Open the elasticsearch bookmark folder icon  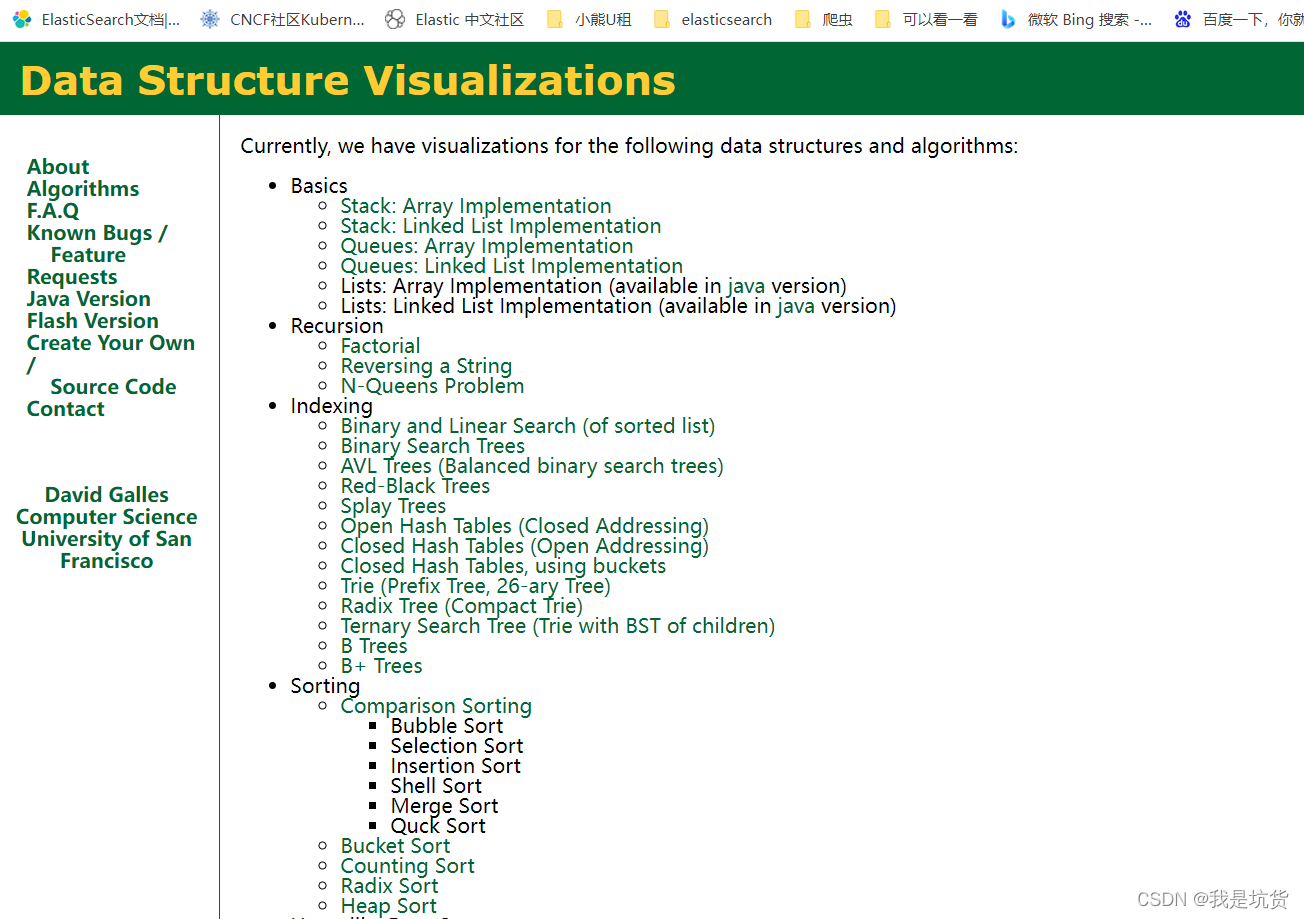tap(661, 19)
